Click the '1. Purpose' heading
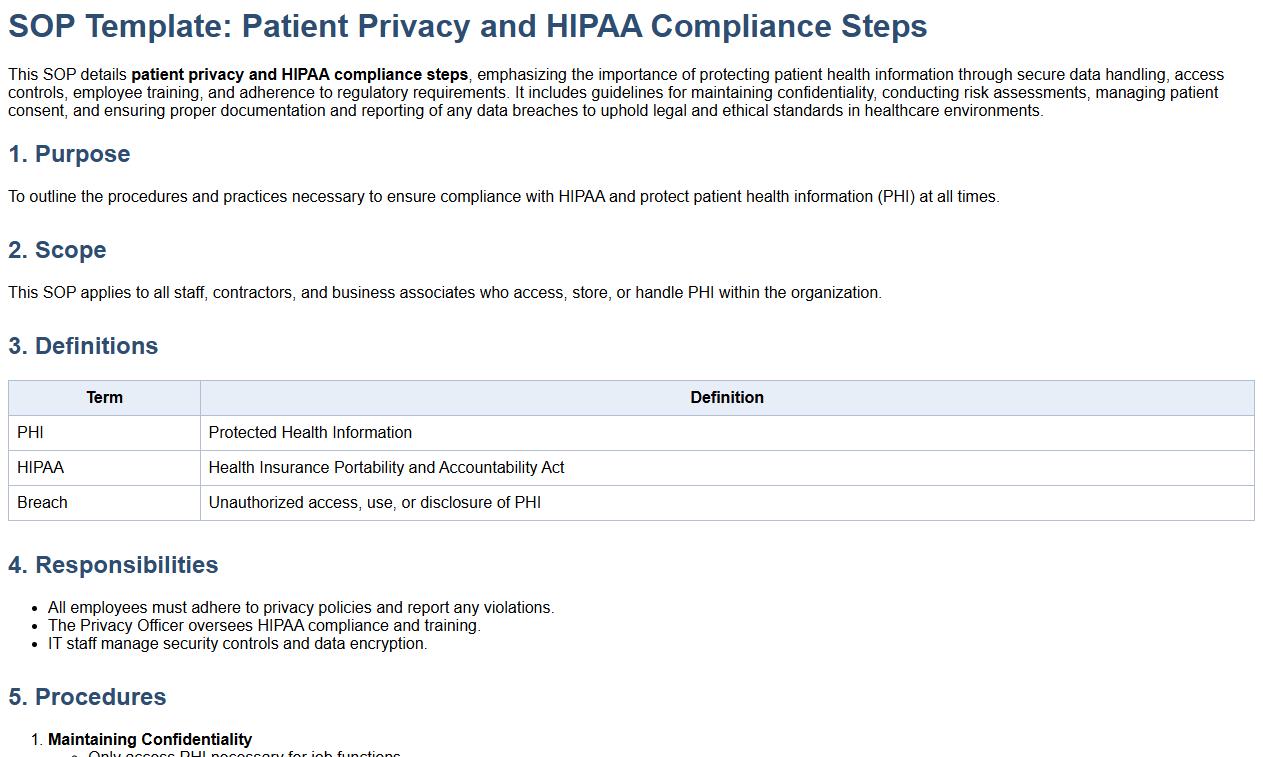 pos(69,154)
